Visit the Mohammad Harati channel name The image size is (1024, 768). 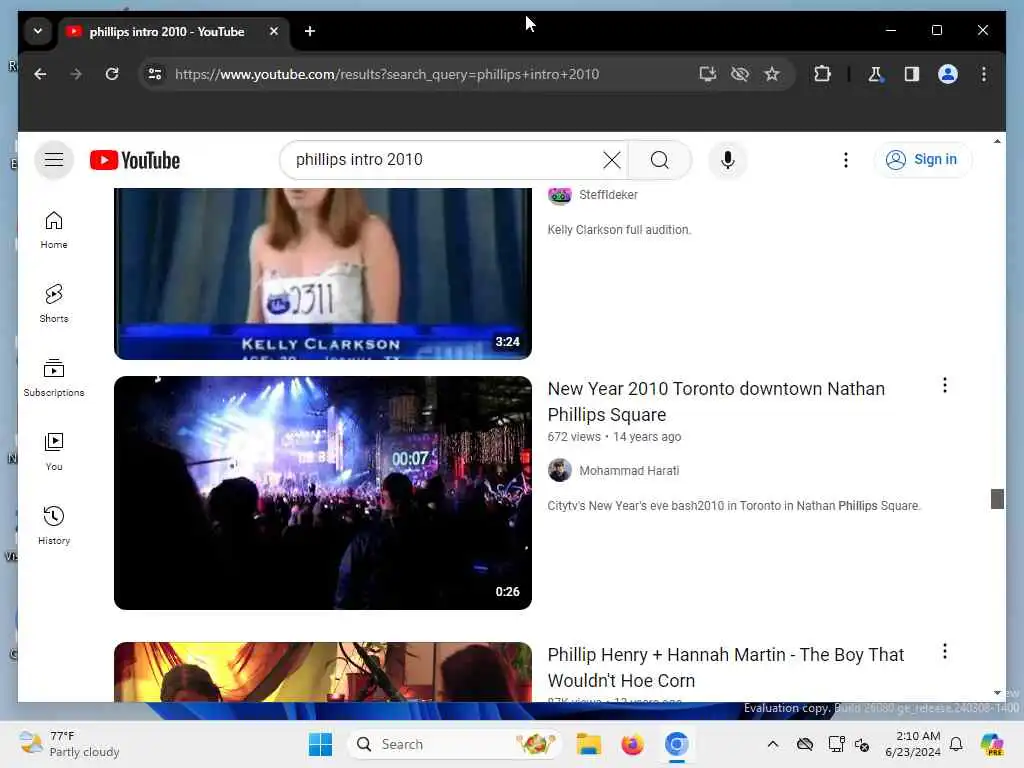click(629, 471)
